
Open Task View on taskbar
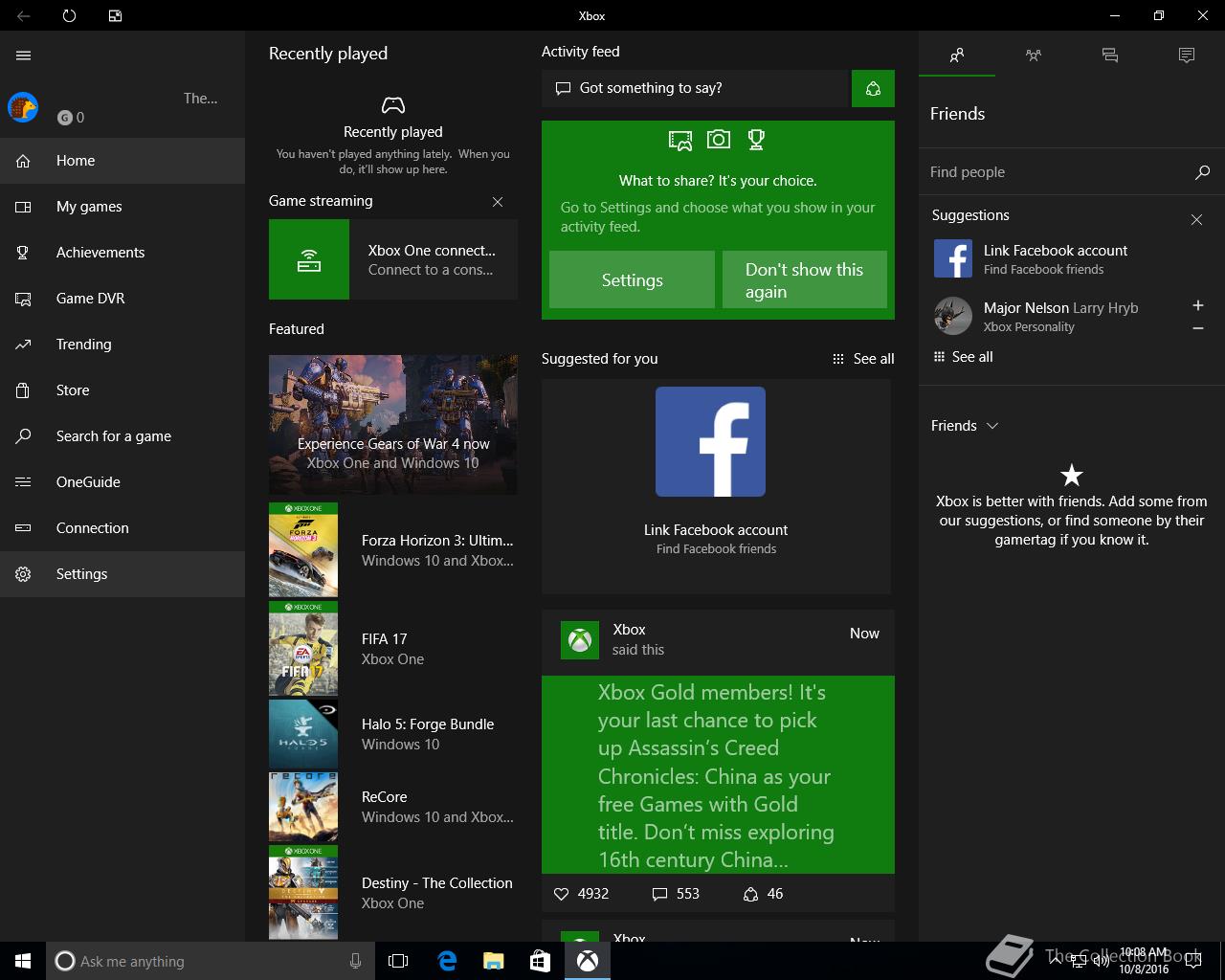coord(398,961)
